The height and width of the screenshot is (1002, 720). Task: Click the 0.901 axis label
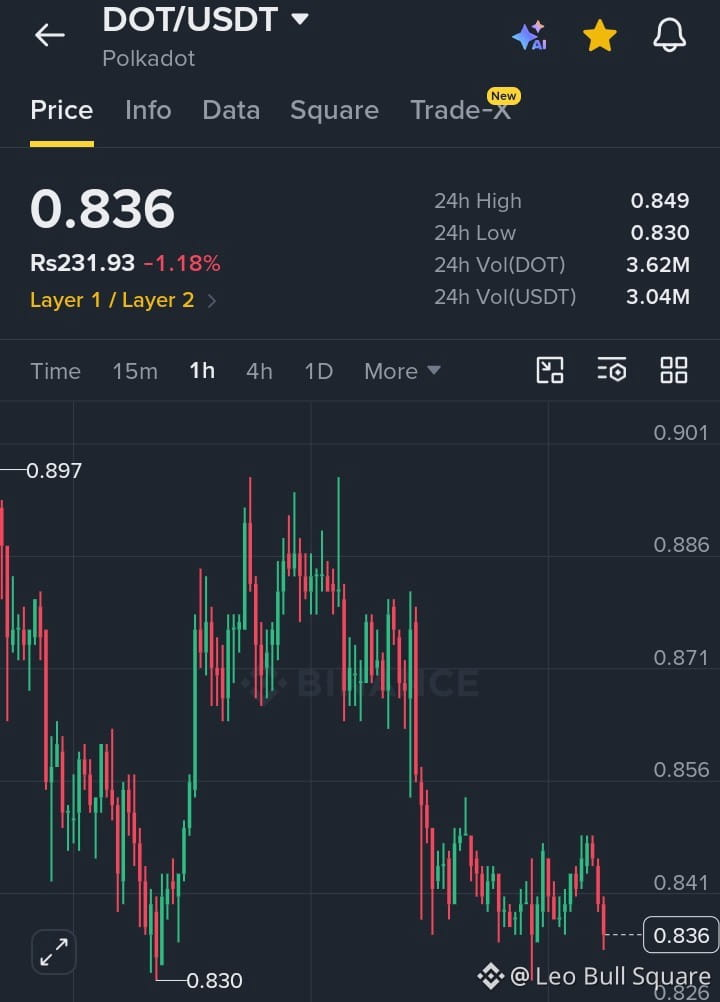tap(680, 433)
